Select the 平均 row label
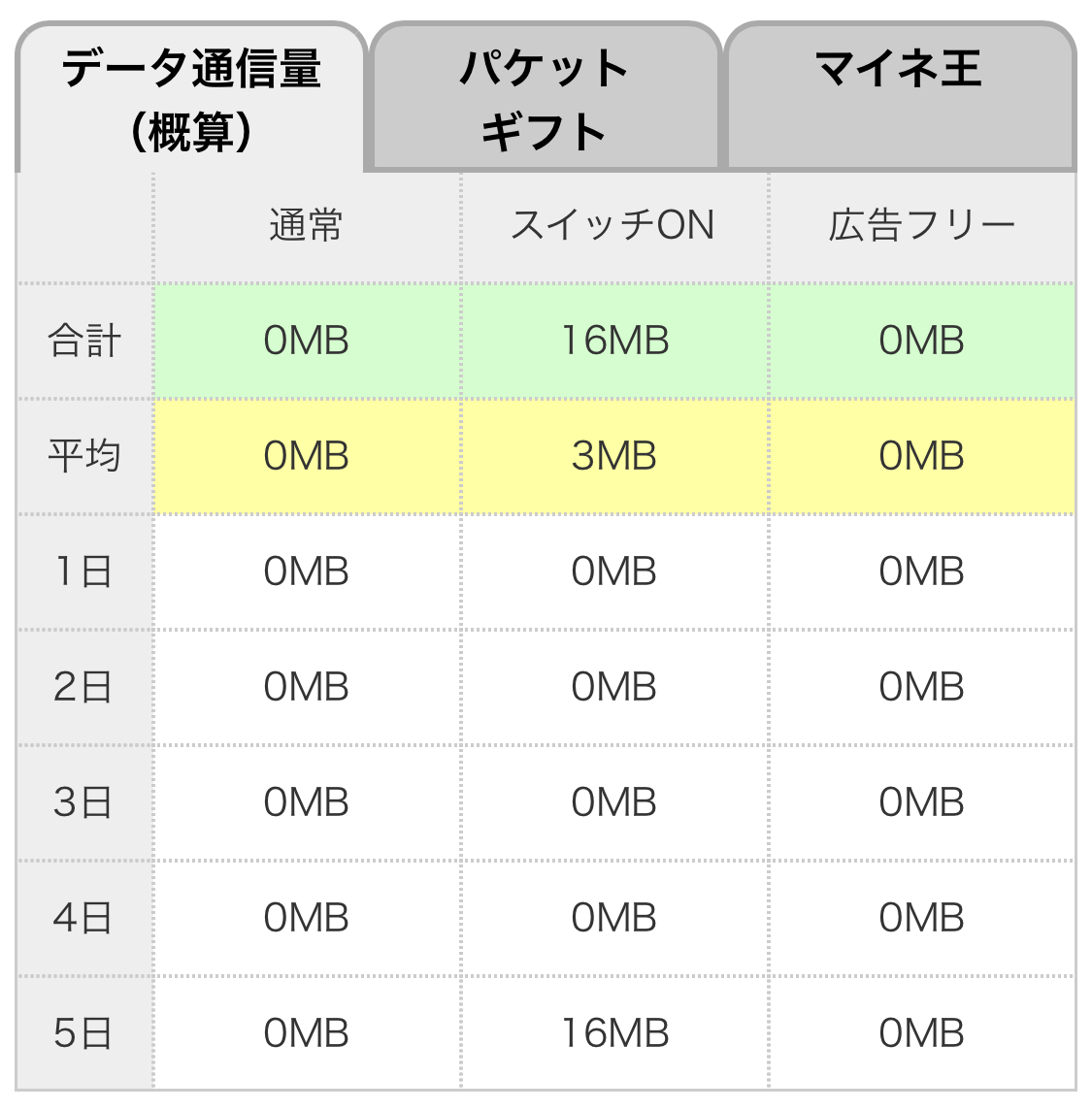Image resolution: width=1092 pixels, height=1110 pixels. click(84, 456)
